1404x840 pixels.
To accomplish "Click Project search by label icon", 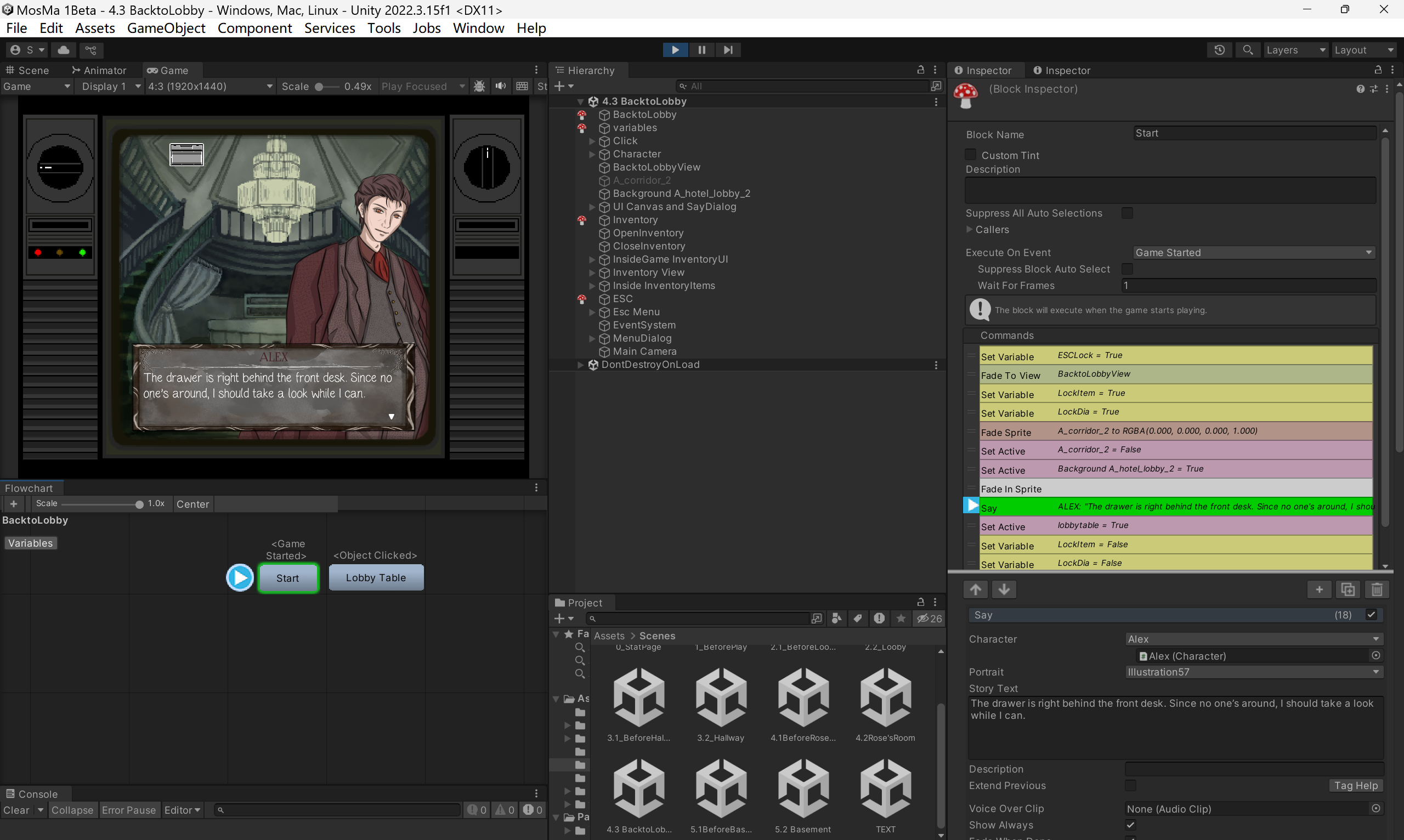I will [858, 618].
